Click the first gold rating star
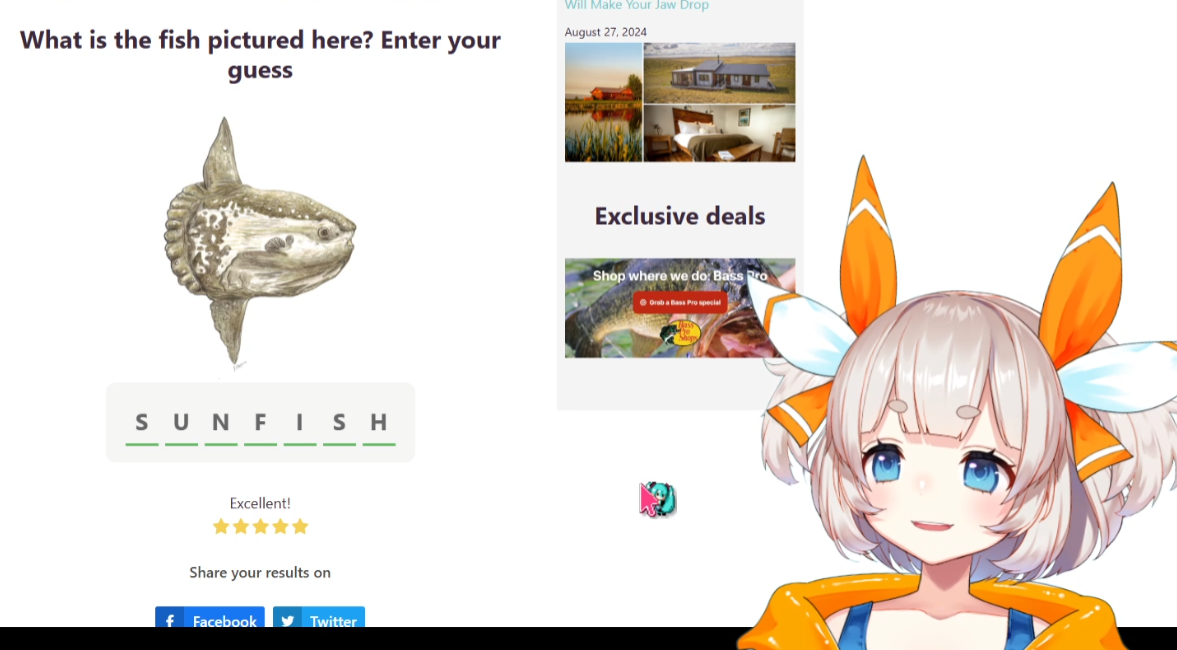The width and height of the screenshot is (1177, 650). tap(221, 526)
